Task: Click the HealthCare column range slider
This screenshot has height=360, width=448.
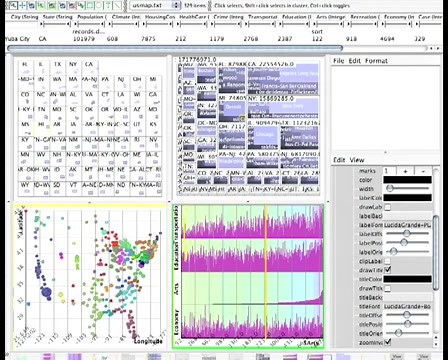Action: click(192, 24)
